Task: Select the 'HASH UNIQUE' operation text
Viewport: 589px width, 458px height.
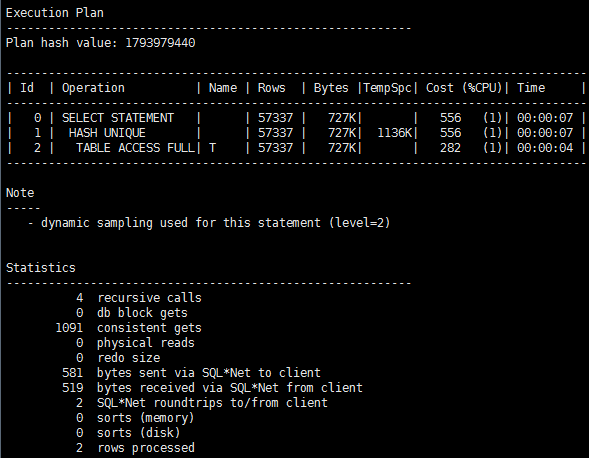Action: (107, 133)
